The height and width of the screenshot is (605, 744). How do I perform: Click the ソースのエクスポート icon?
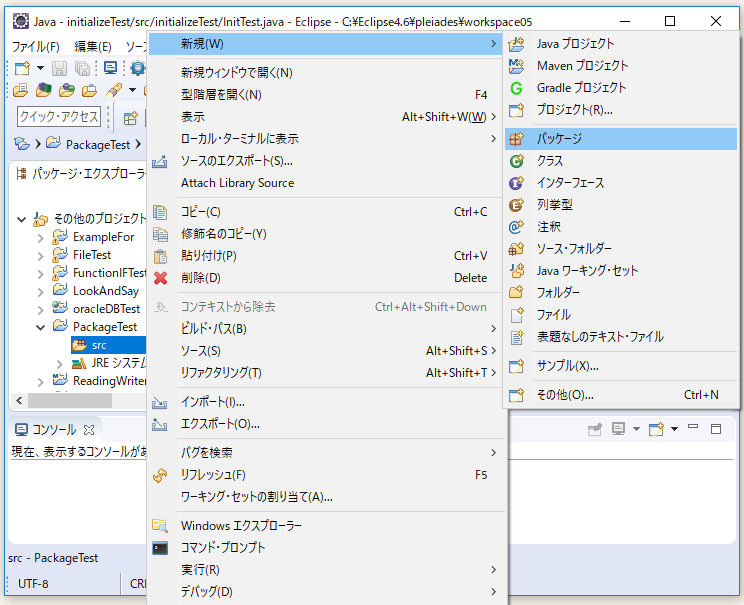point(160,161)
